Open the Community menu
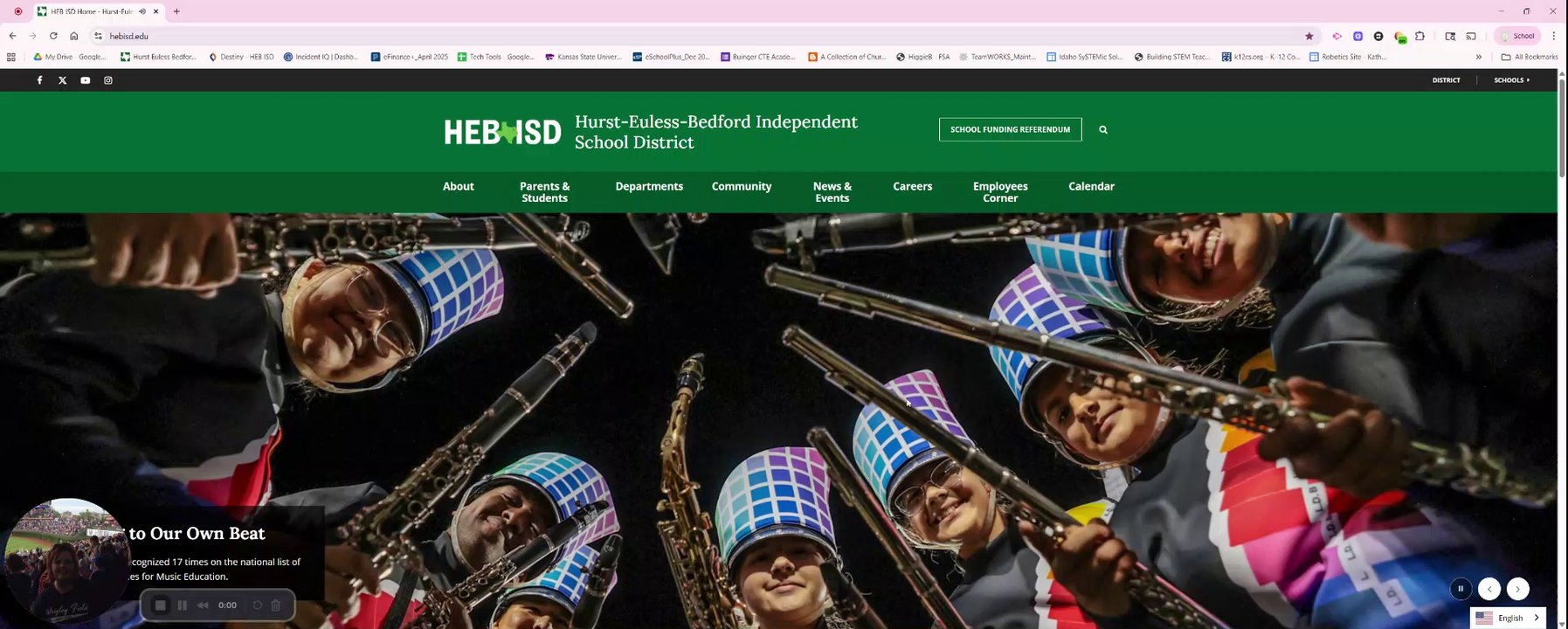Image resolution: width=1568 pixels, height=629 pixels. (742, 186)
